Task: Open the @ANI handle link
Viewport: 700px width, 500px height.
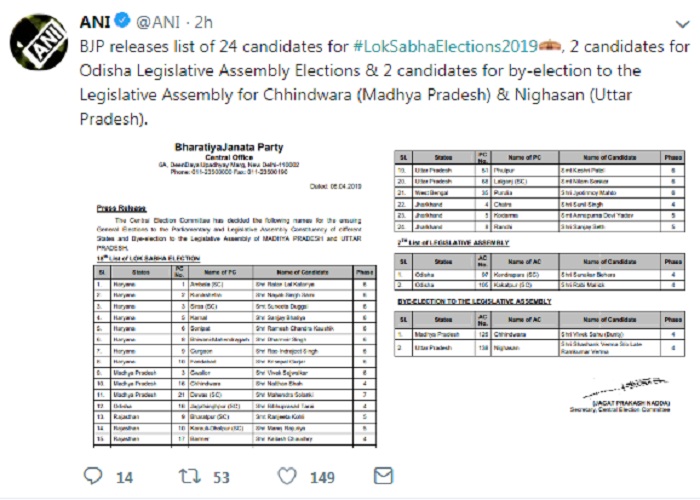Action: tap(158, 22)
